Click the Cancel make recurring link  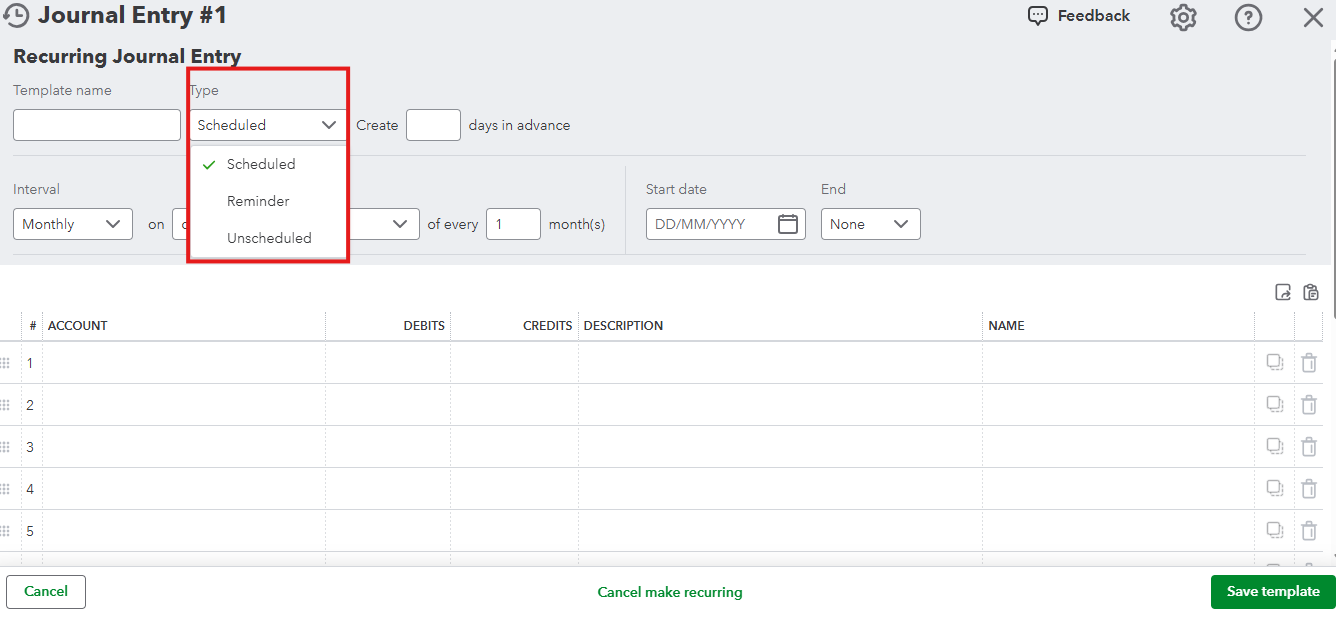(670, 592)
